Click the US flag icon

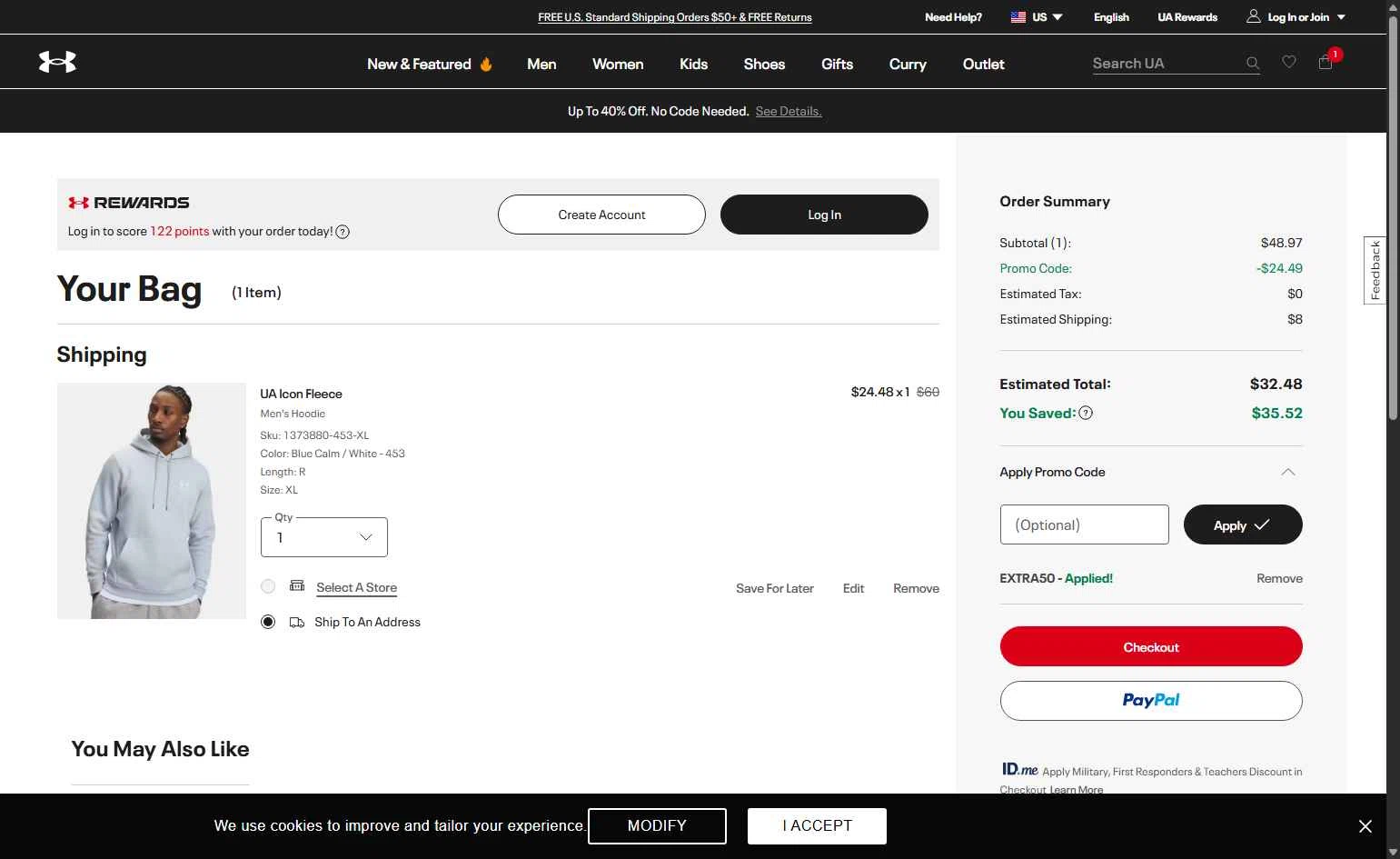pos(1018,17)
